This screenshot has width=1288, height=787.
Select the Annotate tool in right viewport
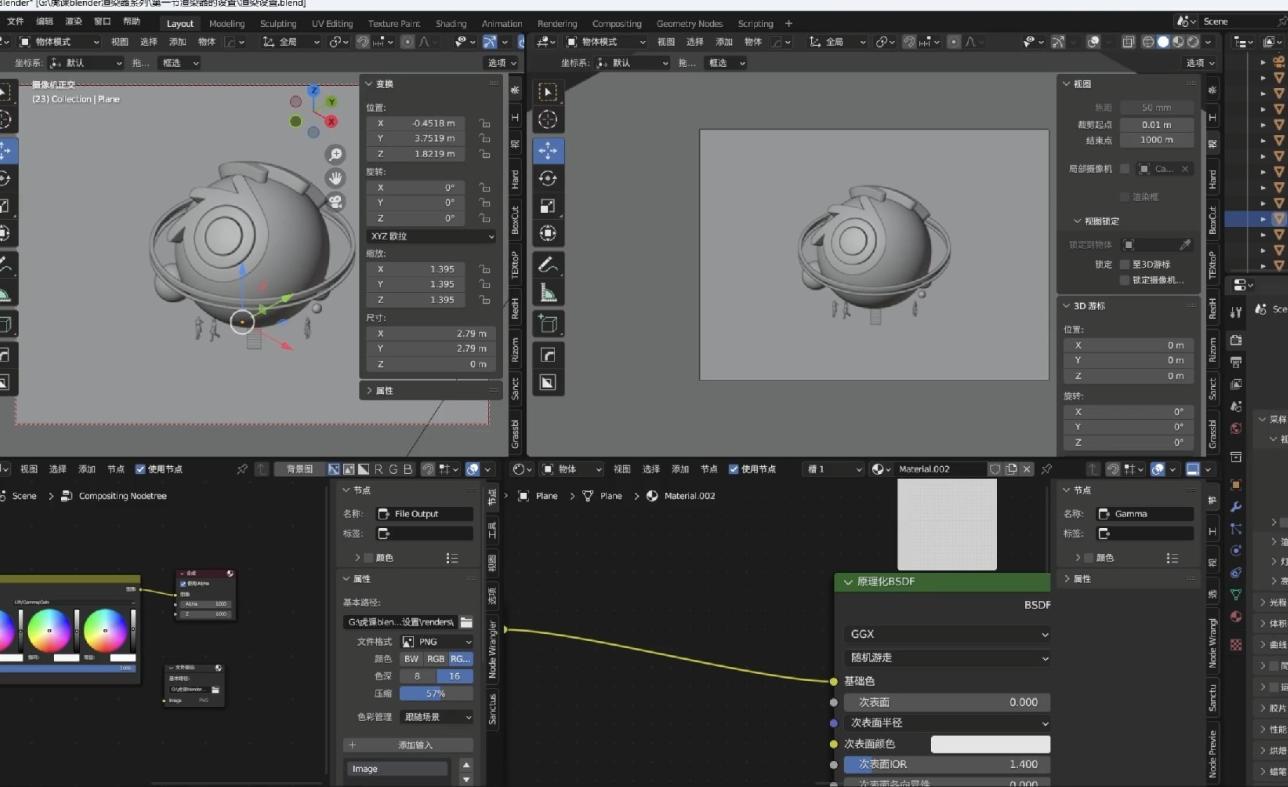[x=547, y=265]
